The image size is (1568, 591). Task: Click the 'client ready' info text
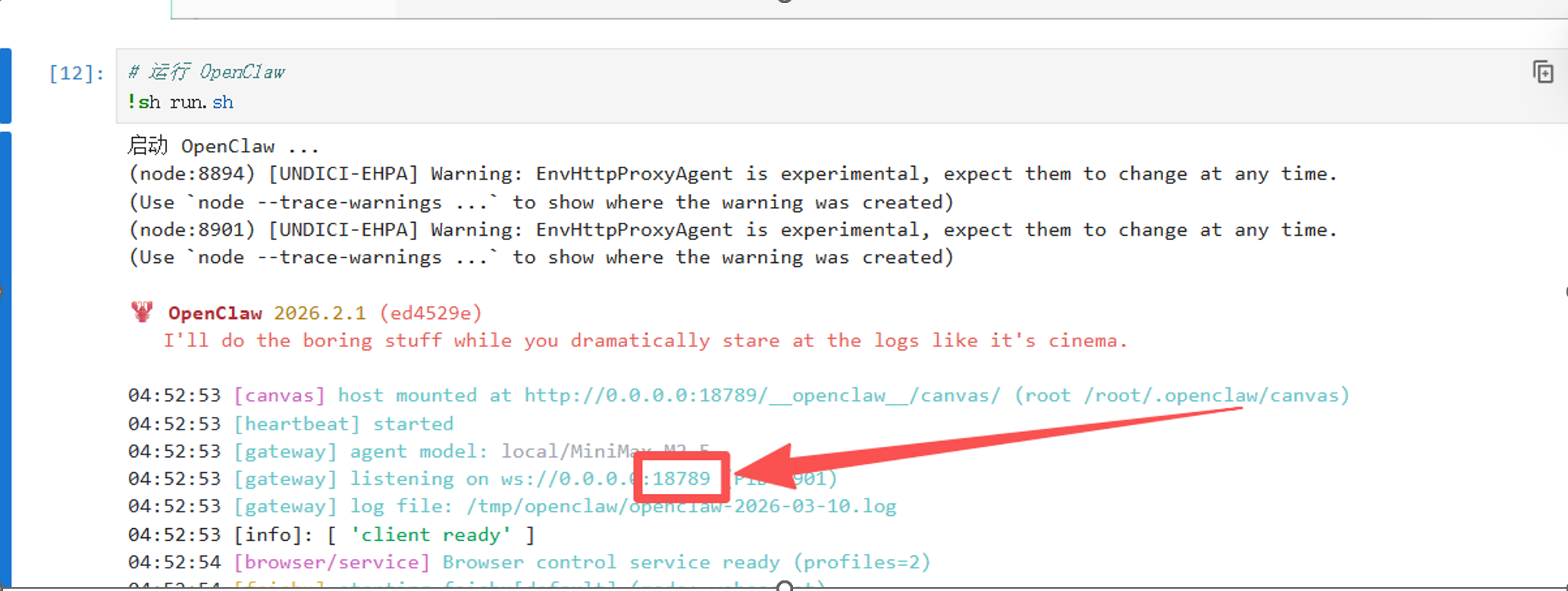tap(431, 535)
